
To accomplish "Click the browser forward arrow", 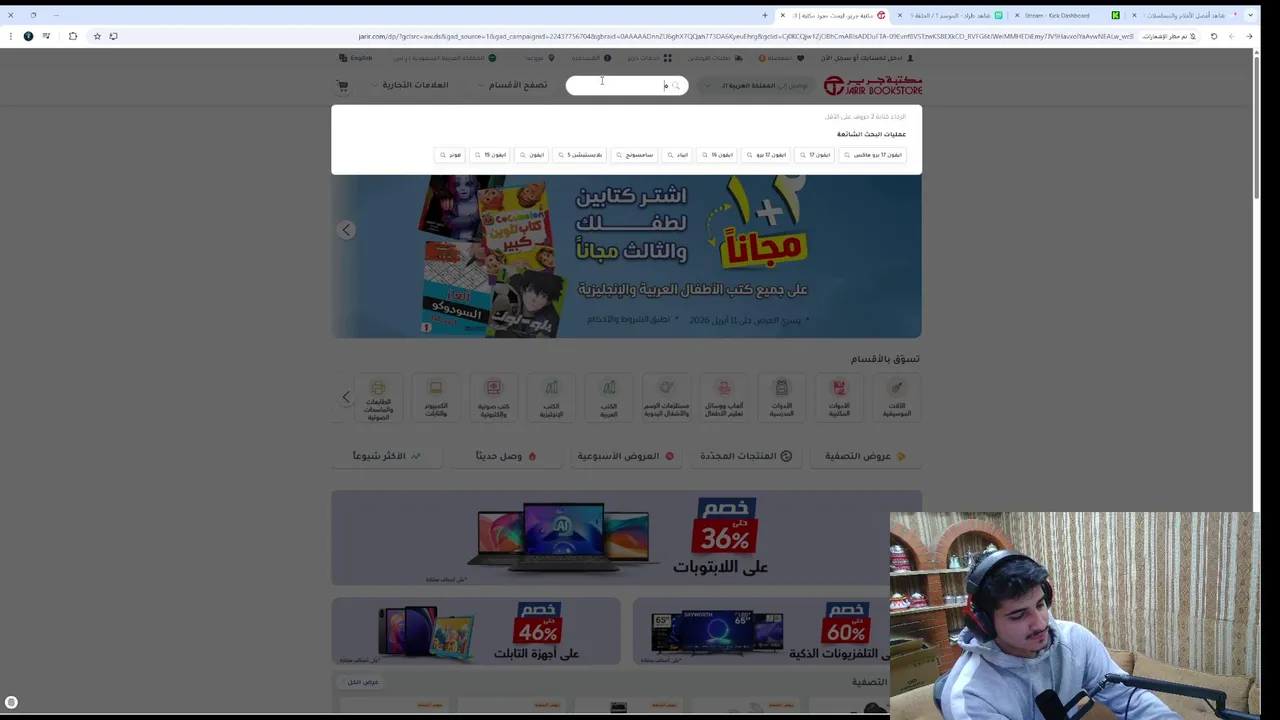I will pos(1232,36).
